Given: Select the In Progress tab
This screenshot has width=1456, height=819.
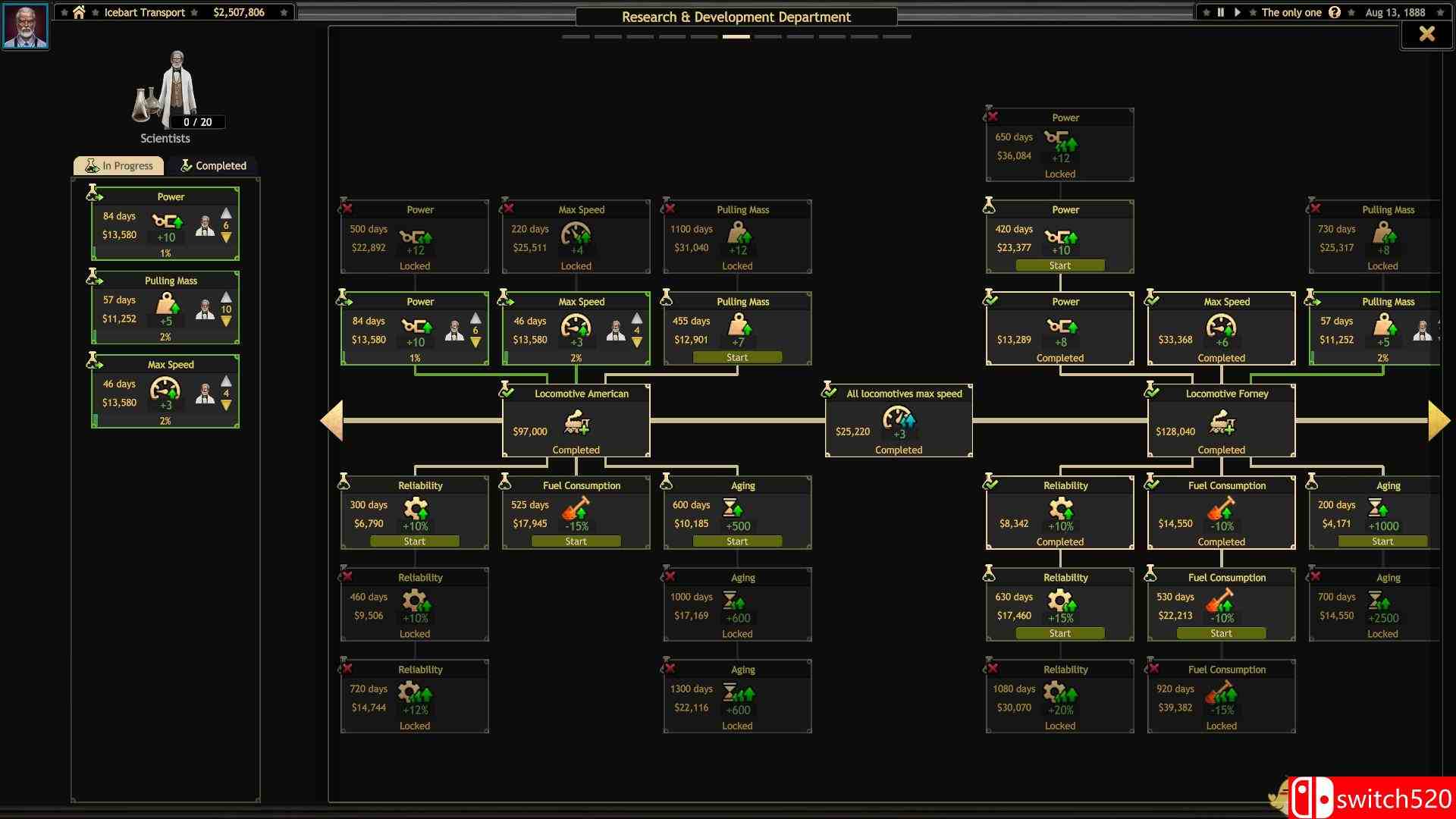Looking at the screenshot, I should 119,165.
